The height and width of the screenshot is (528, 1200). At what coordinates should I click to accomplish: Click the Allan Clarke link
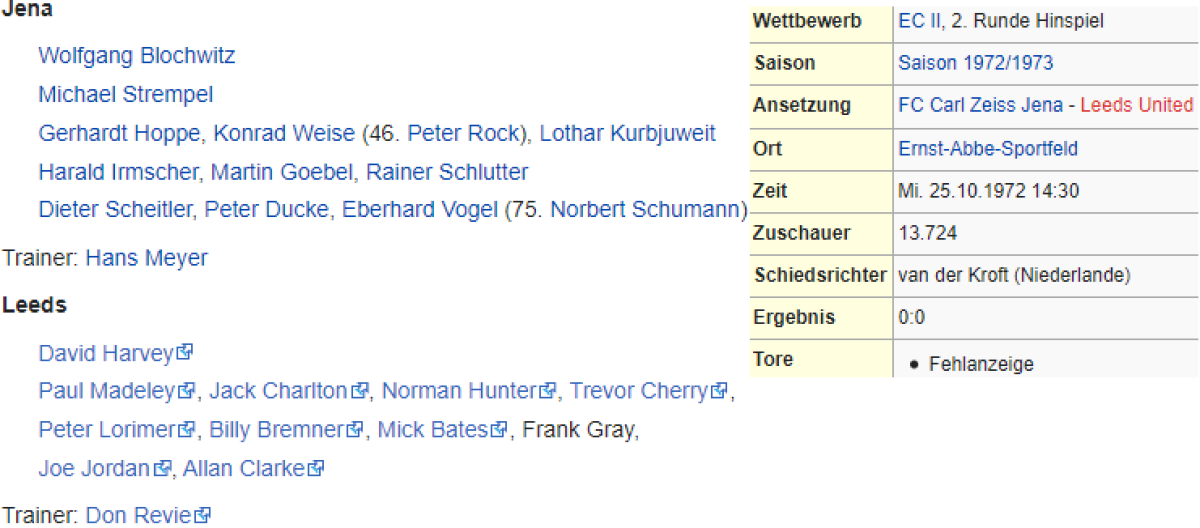[x=246, y=468]
